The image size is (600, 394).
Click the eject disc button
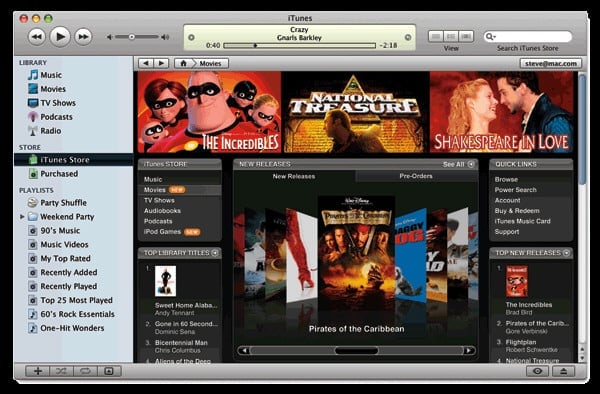point(563,371)
